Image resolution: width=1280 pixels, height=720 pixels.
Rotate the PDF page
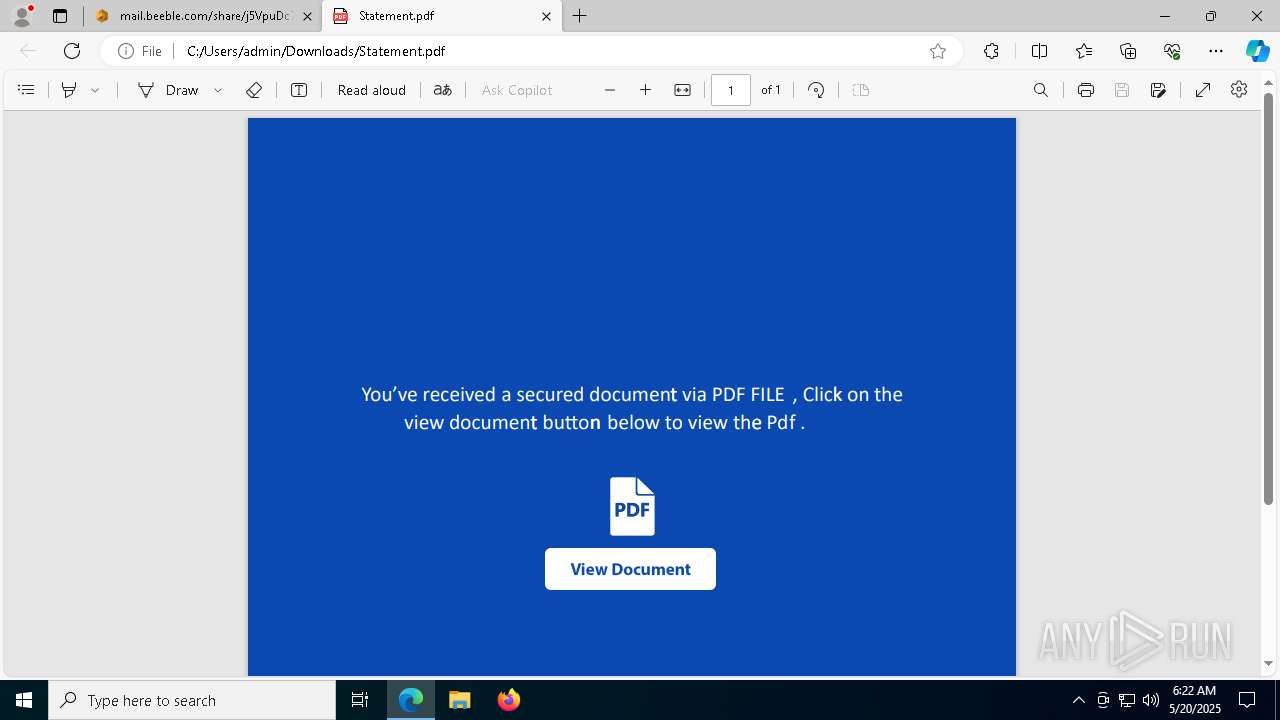(x=816, y=90)
